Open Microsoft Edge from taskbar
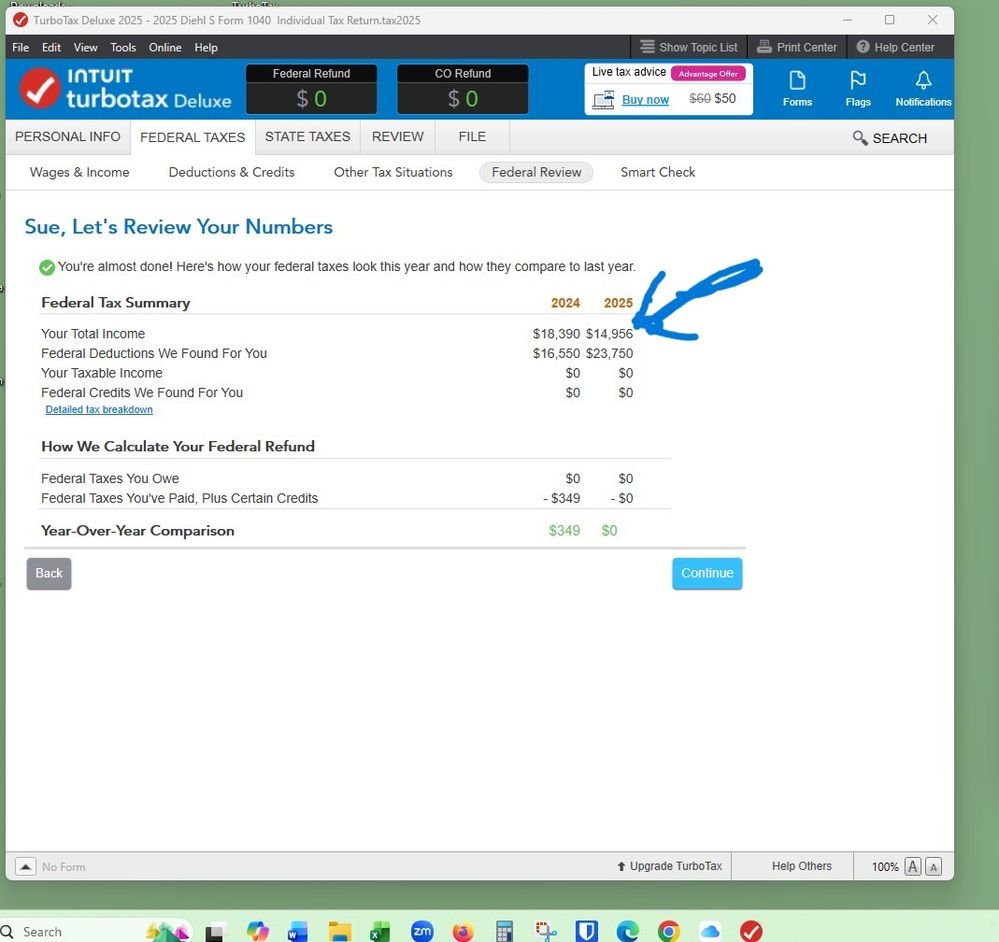999x942 pixels. click(628, 932)
